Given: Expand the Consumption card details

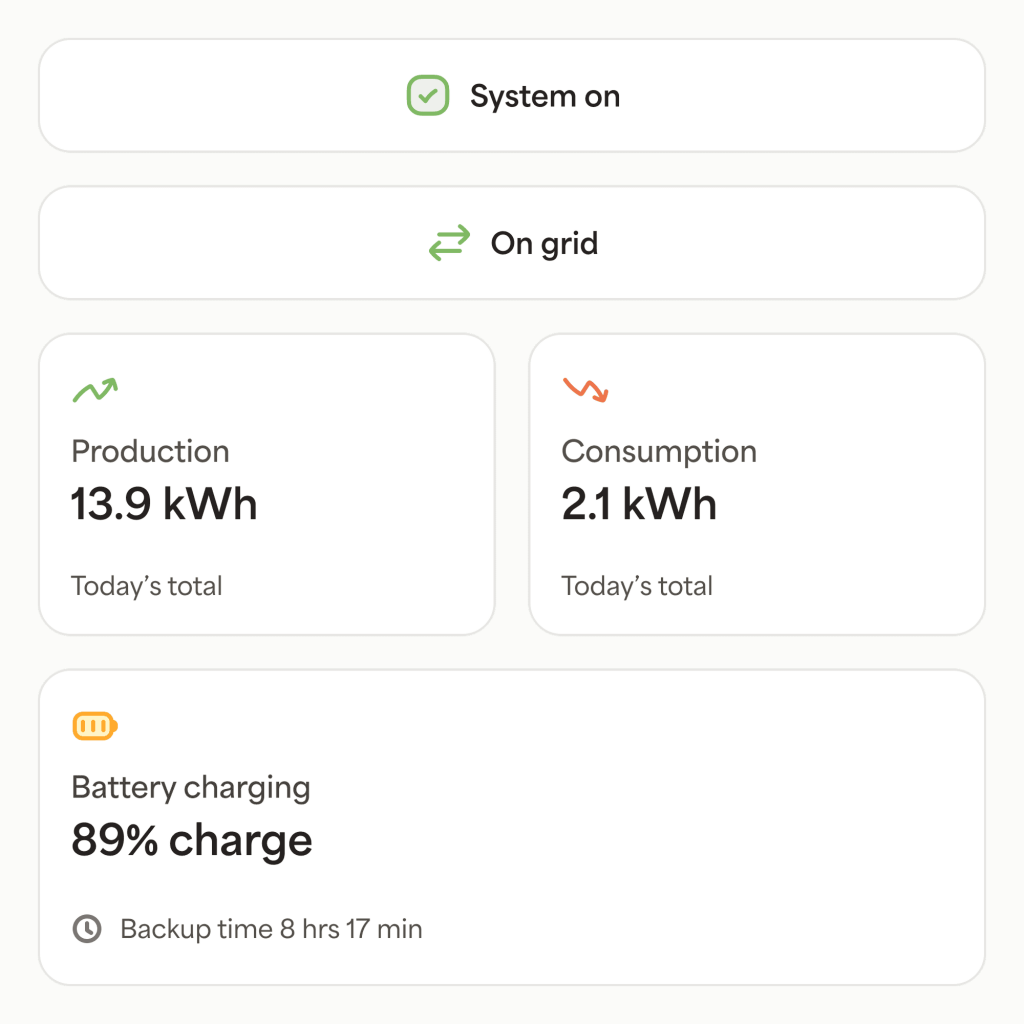Looking at the screenshot, I should click(x=756, y=483).
